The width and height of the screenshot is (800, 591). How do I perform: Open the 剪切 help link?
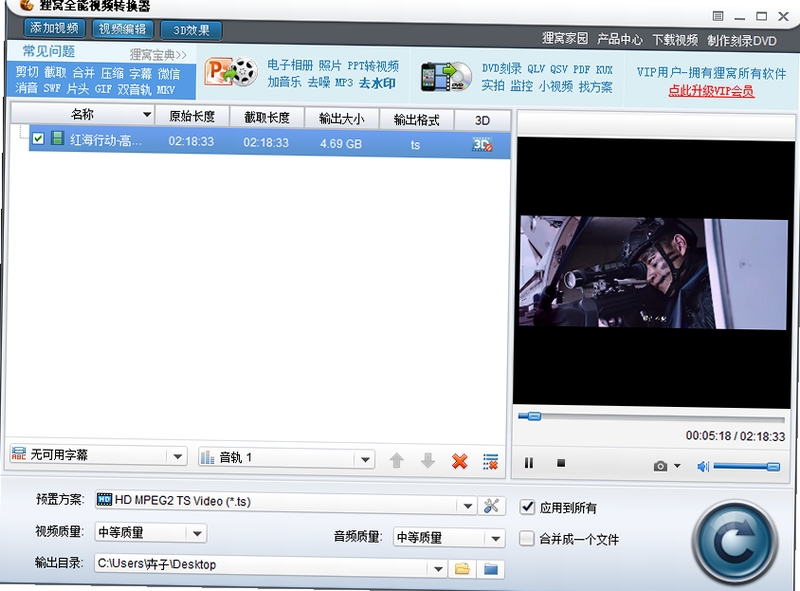(27, 72)
